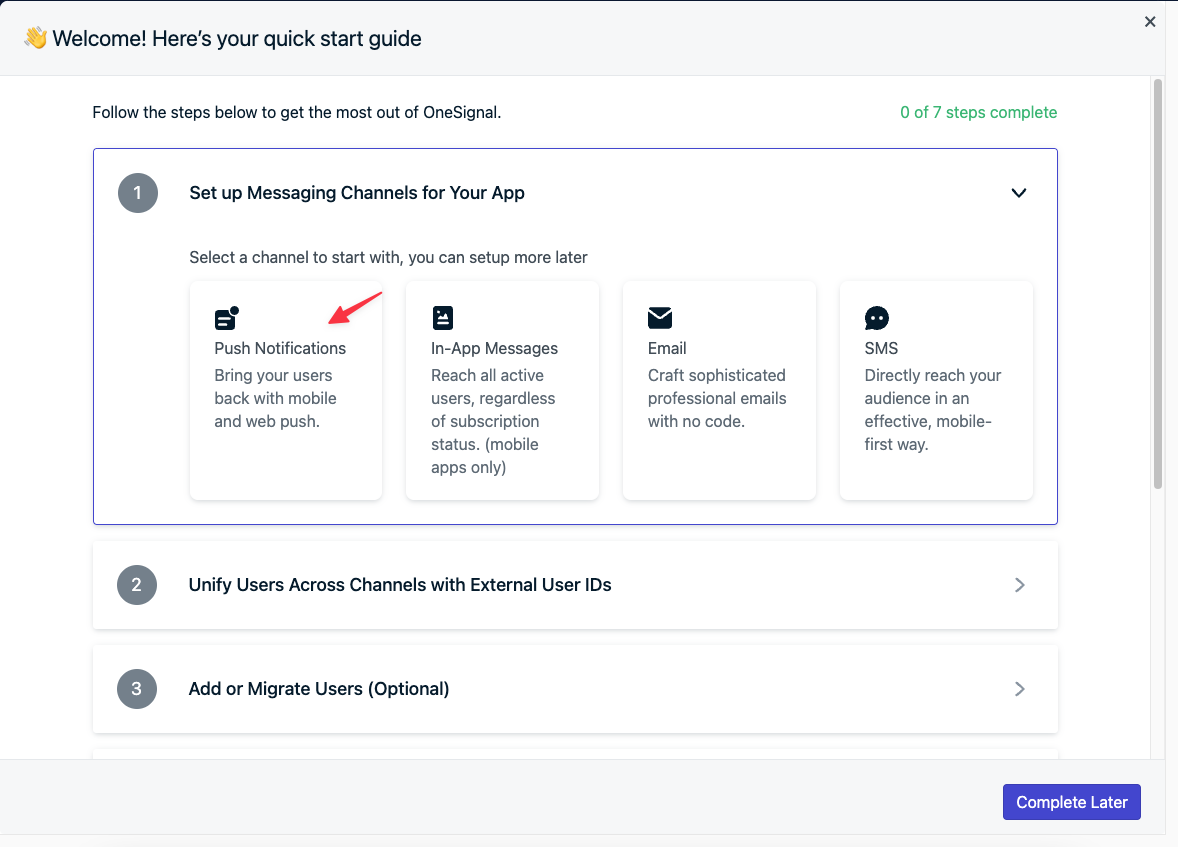Expand Unify Users Across Channels chevron

(x=1019, y=585)
